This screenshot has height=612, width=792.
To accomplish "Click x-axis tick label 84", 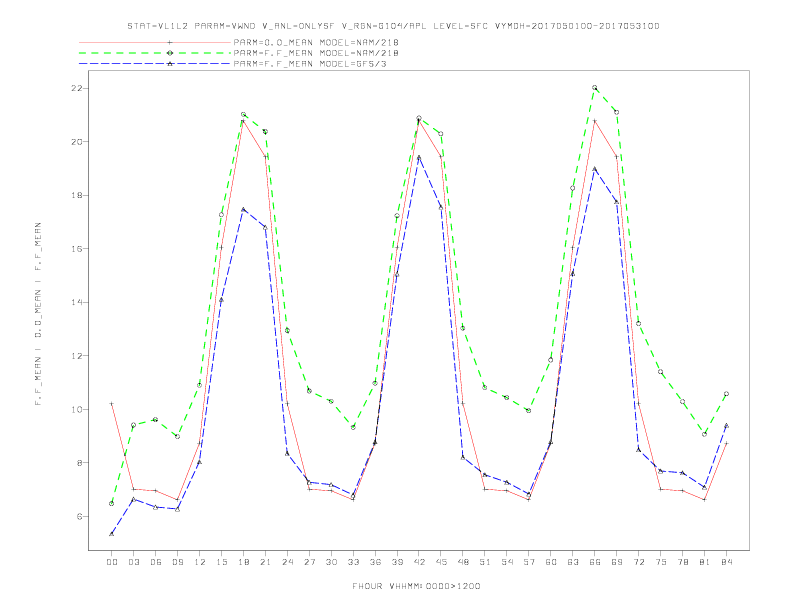I will point(726,562).
